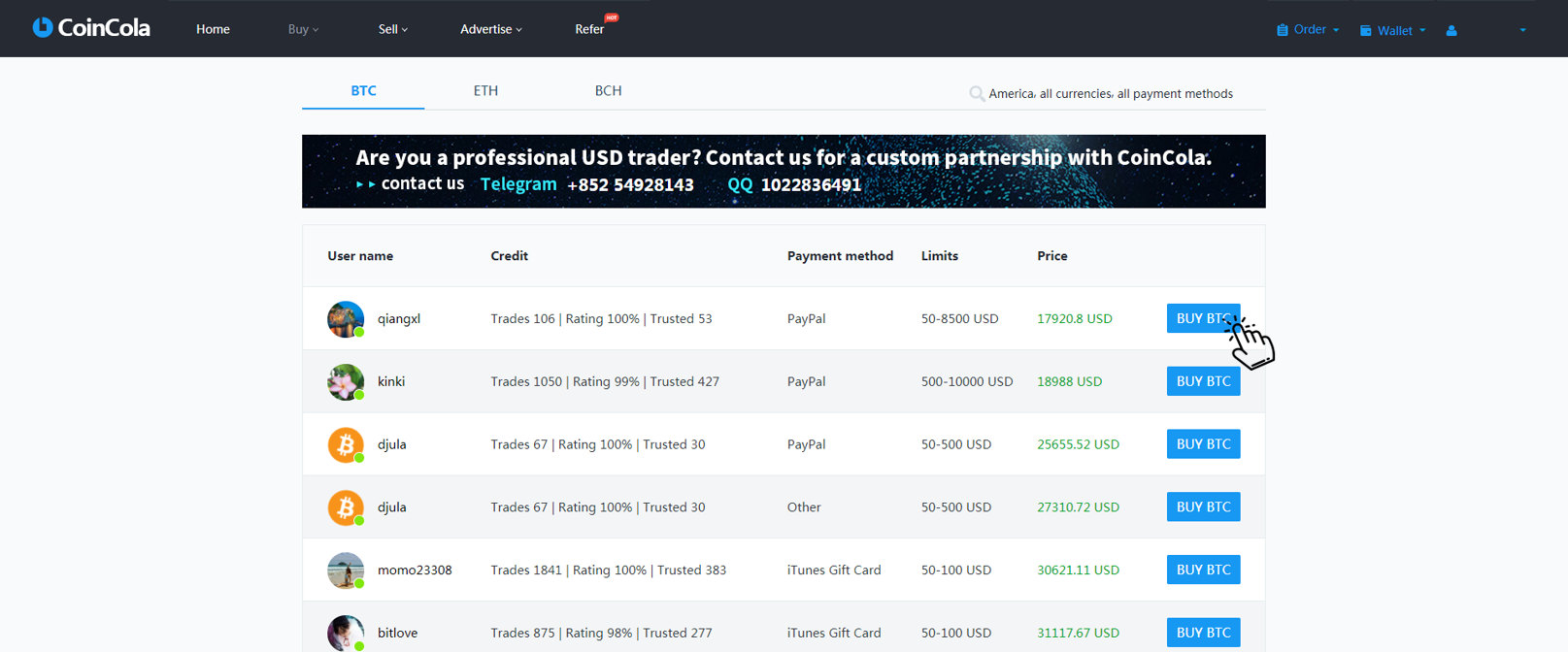Viewport: 1568px width, 652px height.
Task: Buy BTC from qiangxl
Action: tap(1203, 318)
